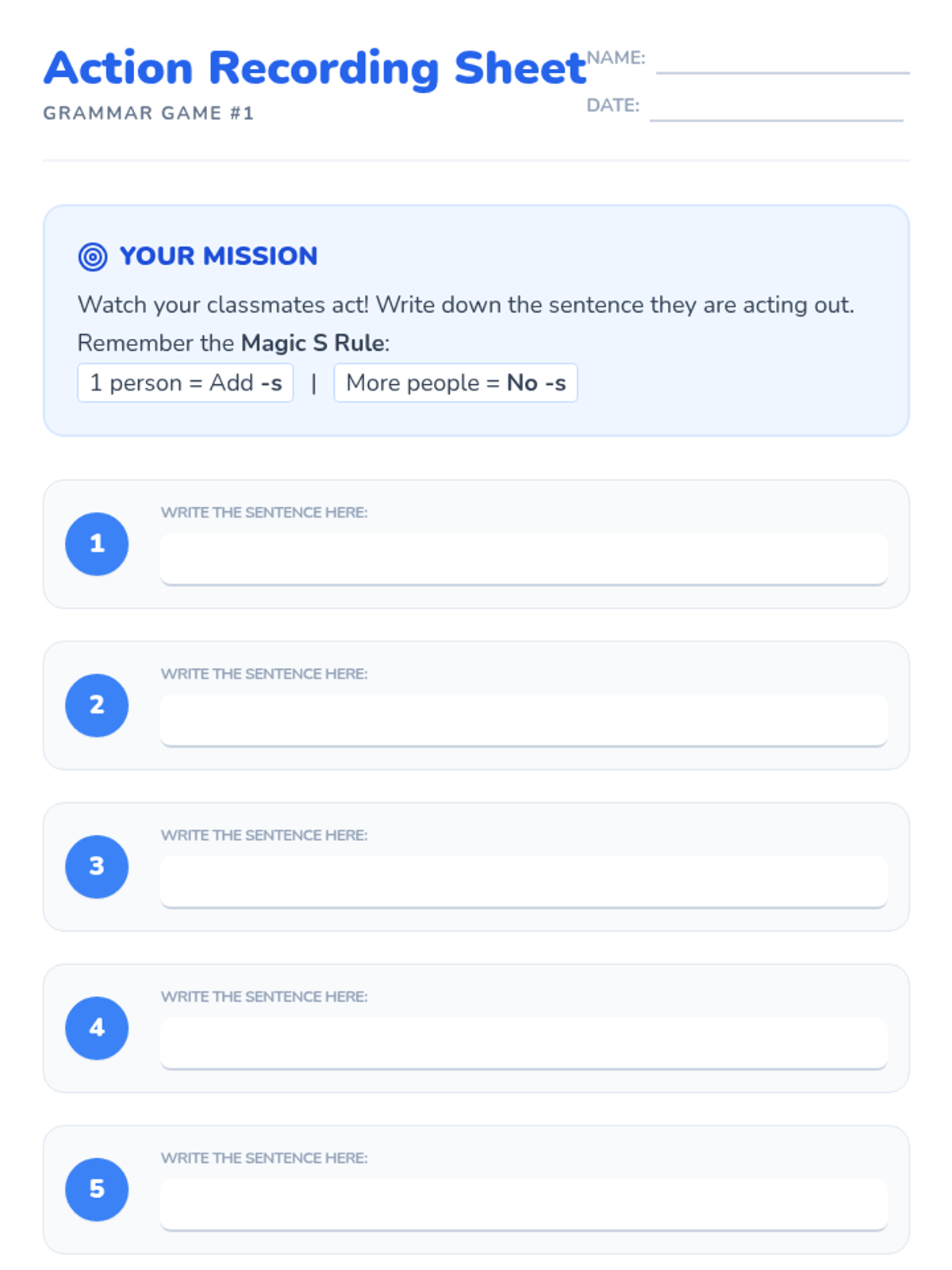Click the number 2 circle badge
Image resolution: width=952 pixels, height=1270 pixels.
97,705
